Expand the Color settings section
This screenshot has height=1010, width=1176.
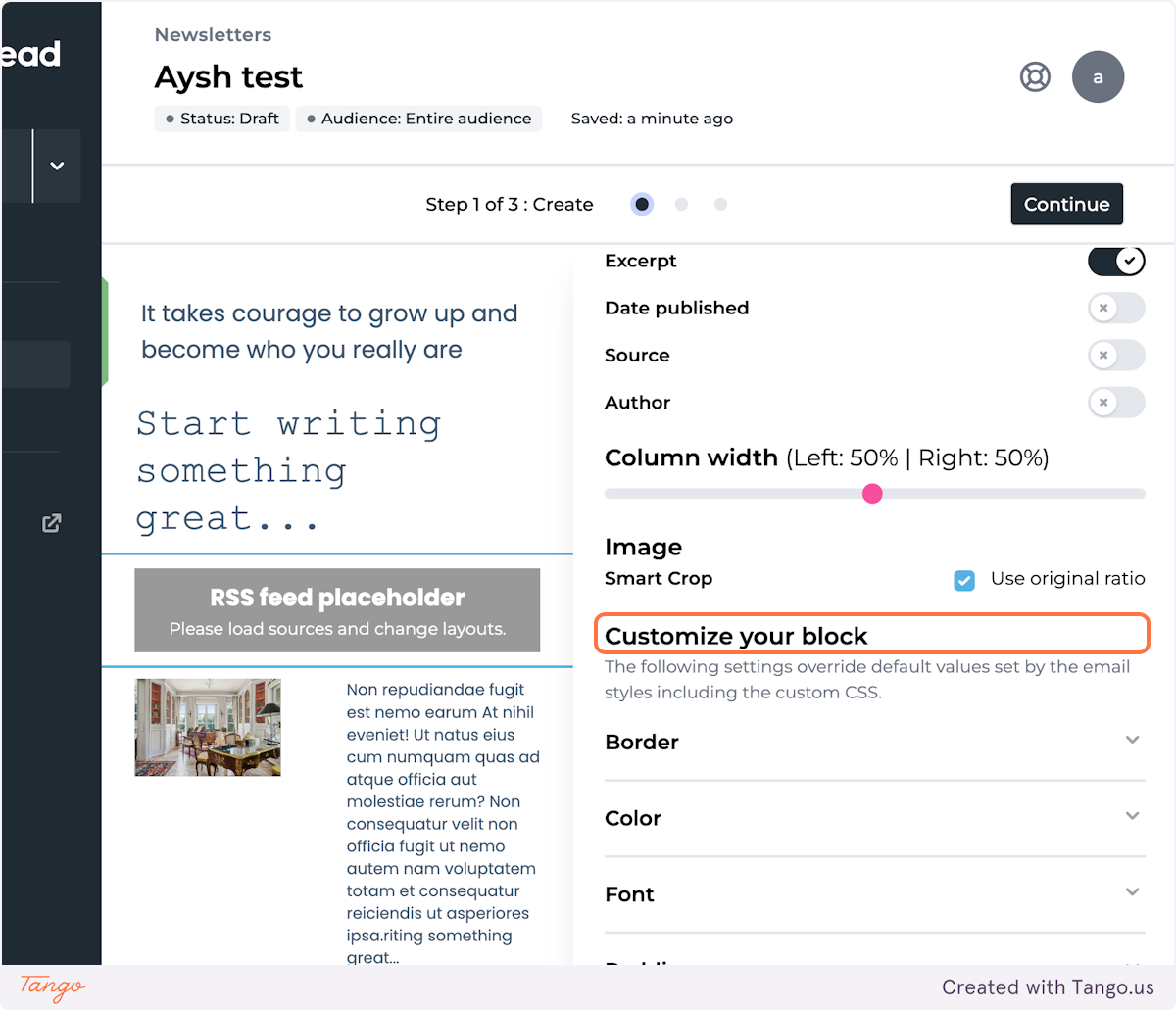[x=875, y=818]
